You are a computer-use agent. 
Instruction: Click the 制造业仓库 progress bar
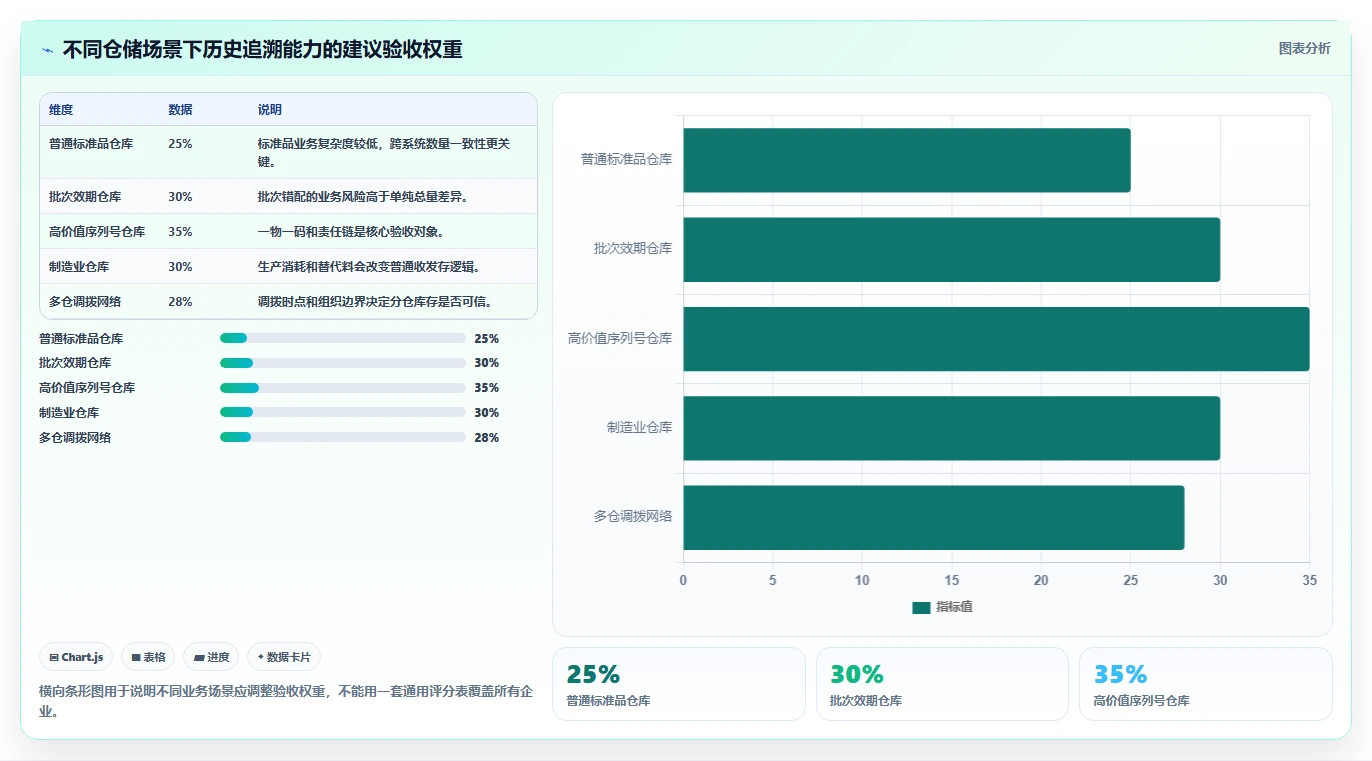(x=343, y=413)
